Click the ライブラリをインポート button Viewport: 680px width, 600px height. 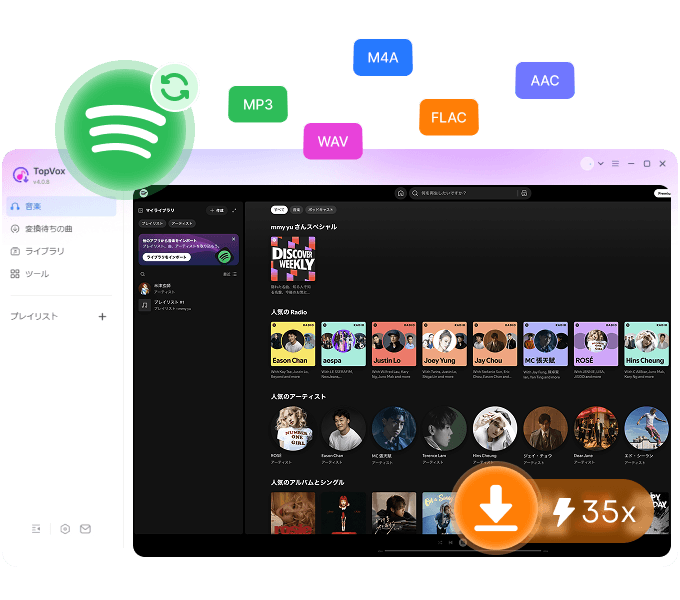[167, 257]
